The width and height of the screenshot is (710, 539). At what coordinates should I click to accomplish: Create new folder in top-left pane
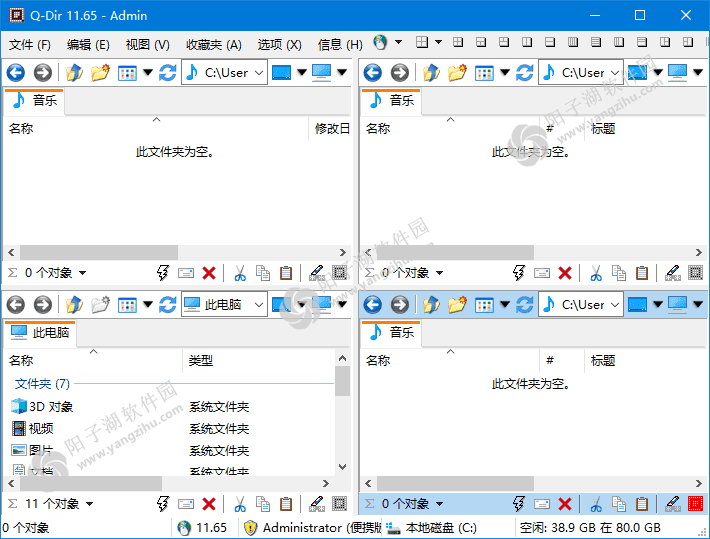[100, 72]
